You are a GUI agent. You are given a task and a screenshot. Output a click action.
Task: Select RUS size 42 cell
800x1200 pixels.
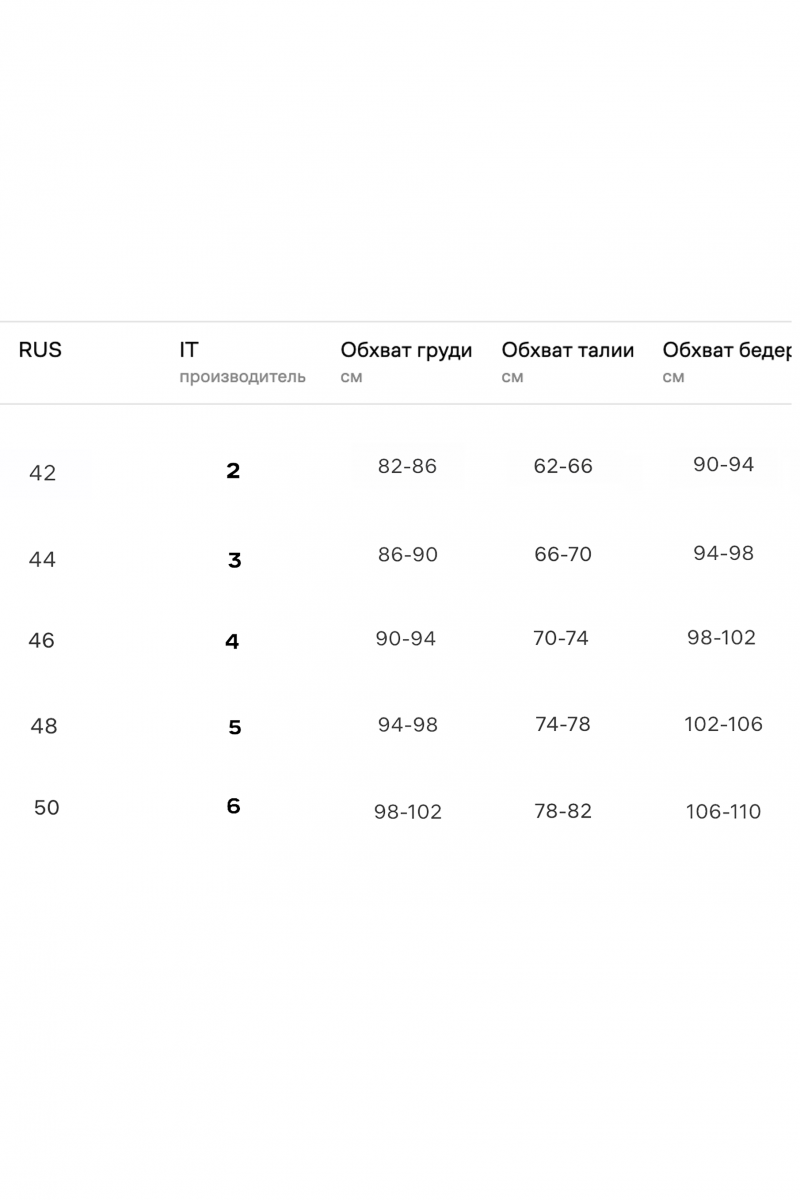click(43, 473)
